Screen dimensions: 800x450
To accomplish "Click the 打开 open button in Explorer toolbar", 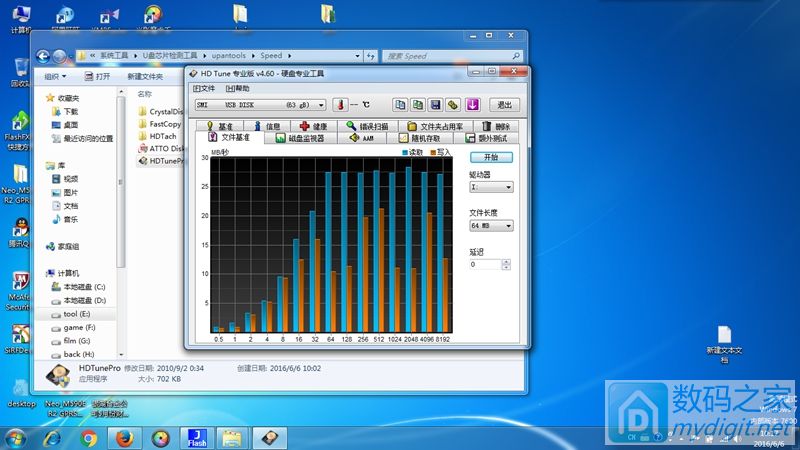I will pyautogui.click(x=97, y=77).
